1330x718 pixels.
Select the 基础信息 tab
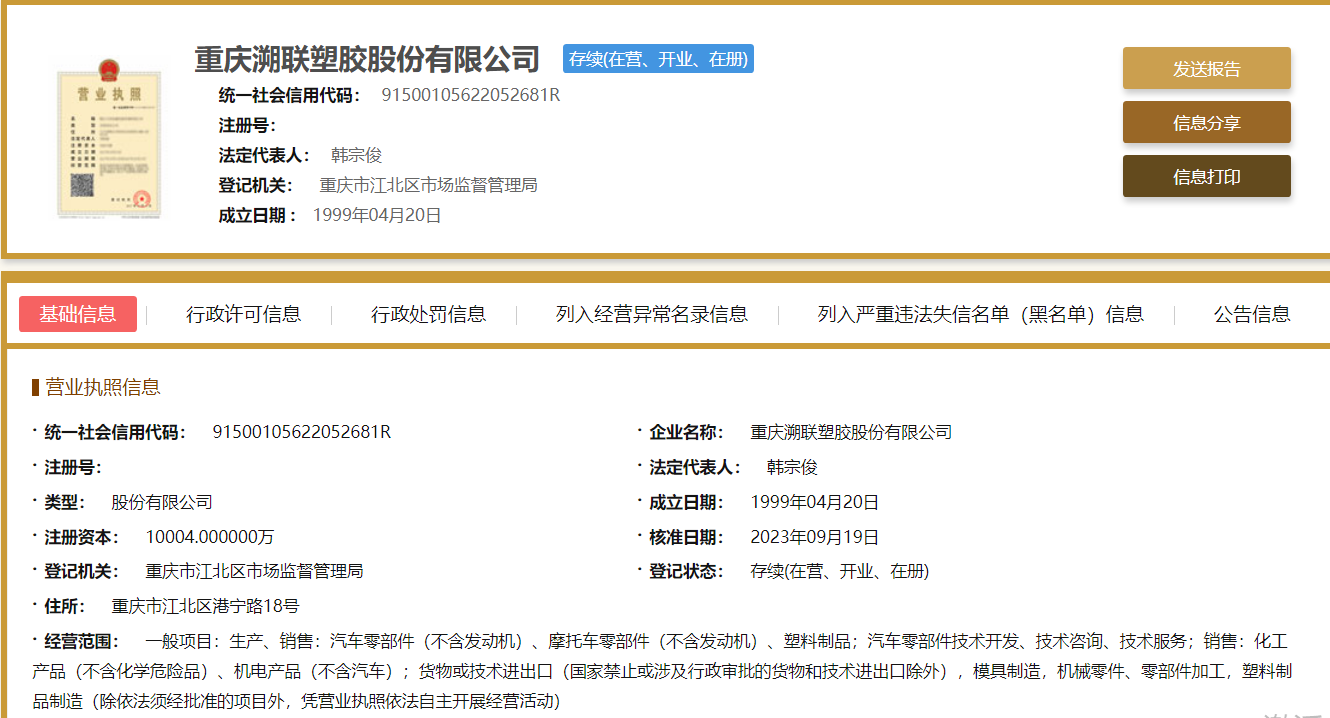[78, 314]
